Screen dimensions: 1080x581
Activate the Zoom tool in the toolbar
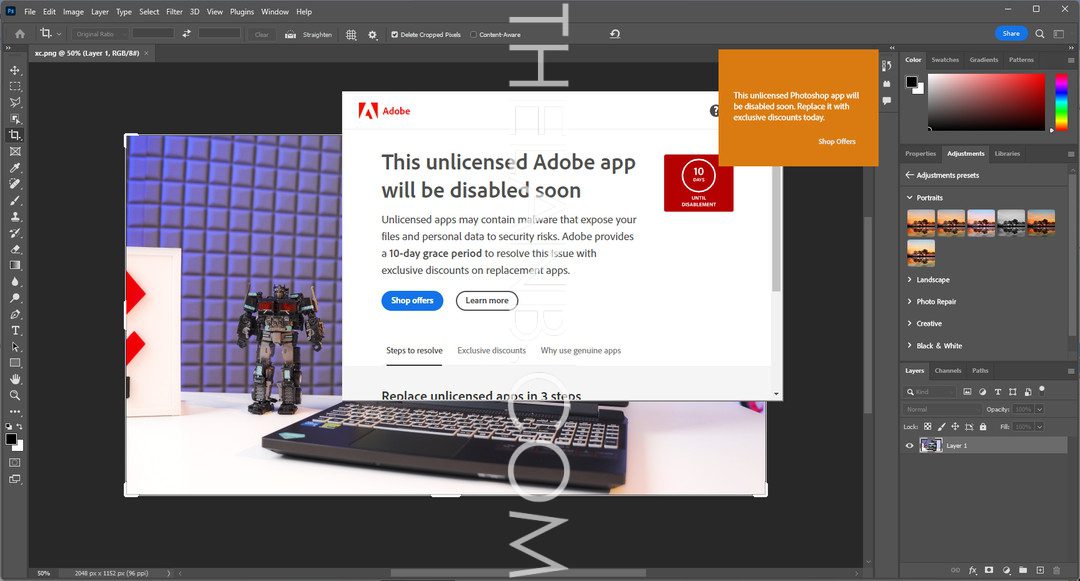[15, 395]
